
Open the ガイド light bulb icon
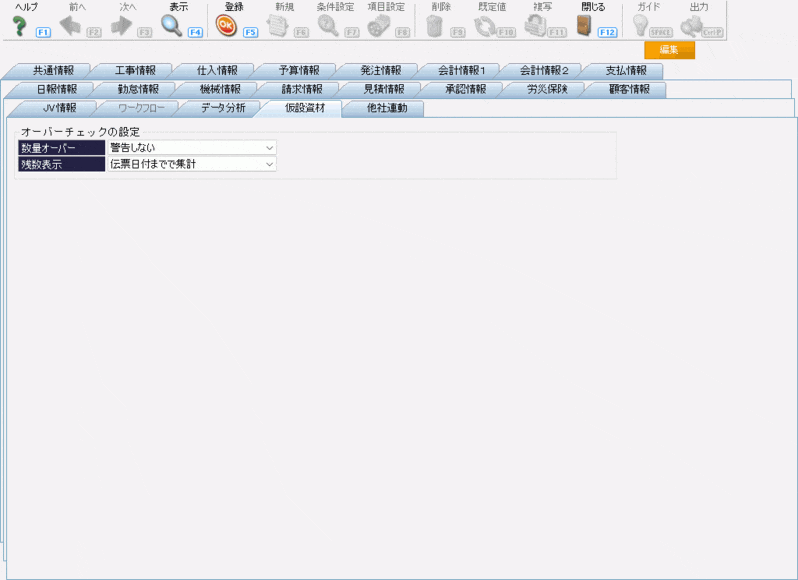(x=640, y=26)
